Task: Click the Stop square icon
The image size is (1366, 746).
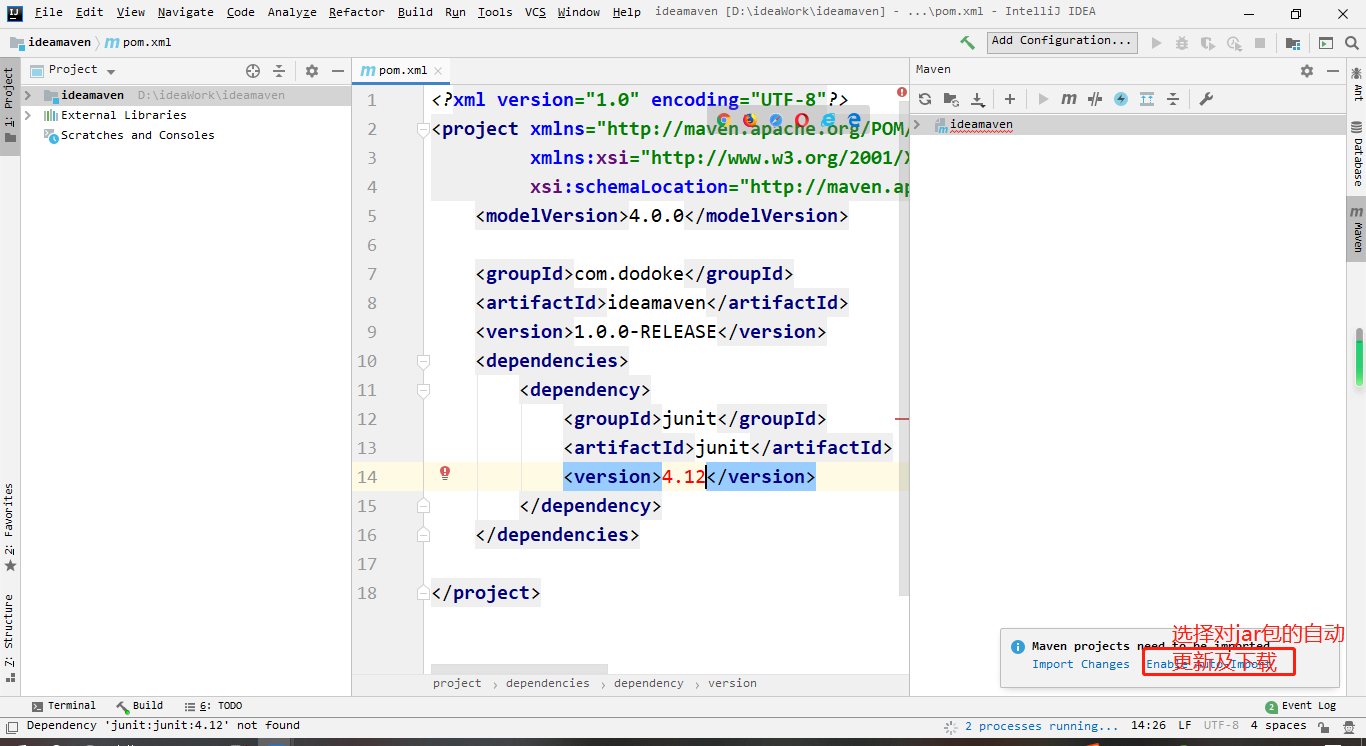Action: 1260,43
